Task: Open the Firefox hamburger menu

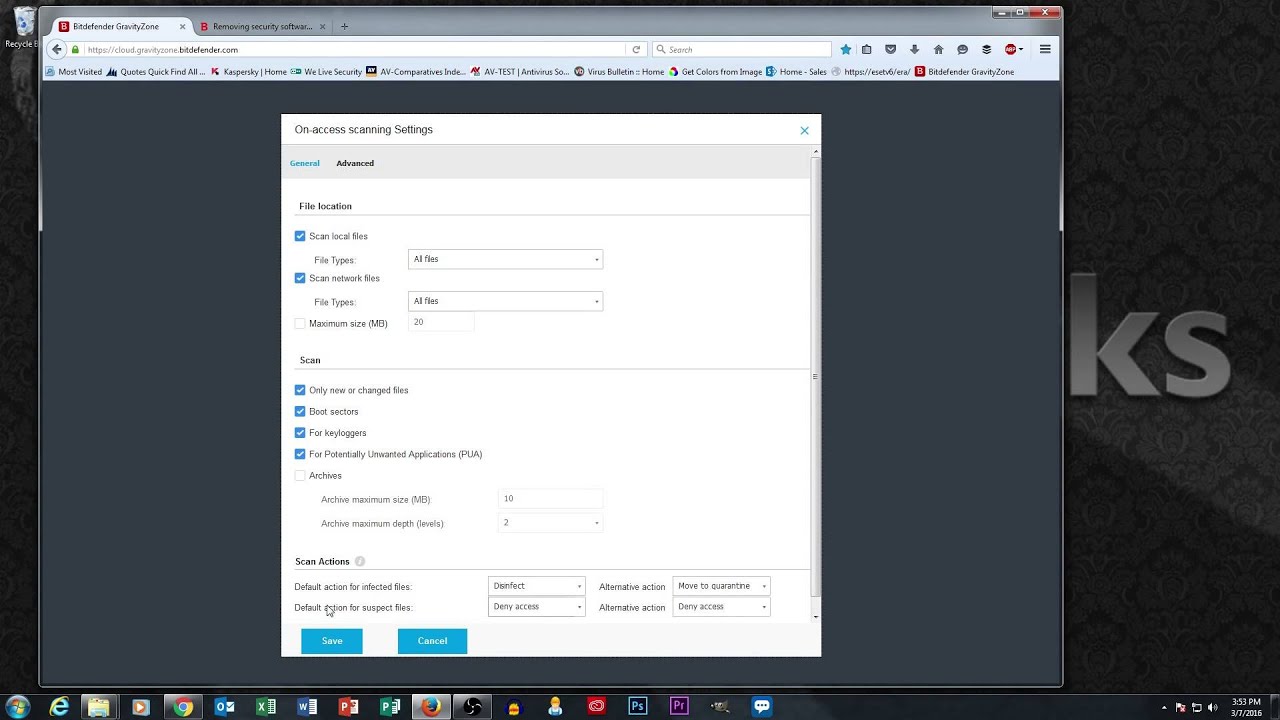Action: pyautogui.click(x=1045, y=49)
